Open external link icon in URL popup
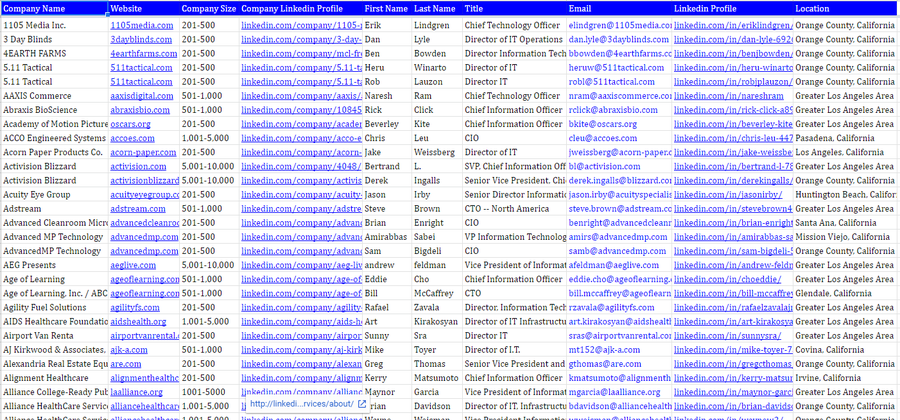 pos(362,404)
